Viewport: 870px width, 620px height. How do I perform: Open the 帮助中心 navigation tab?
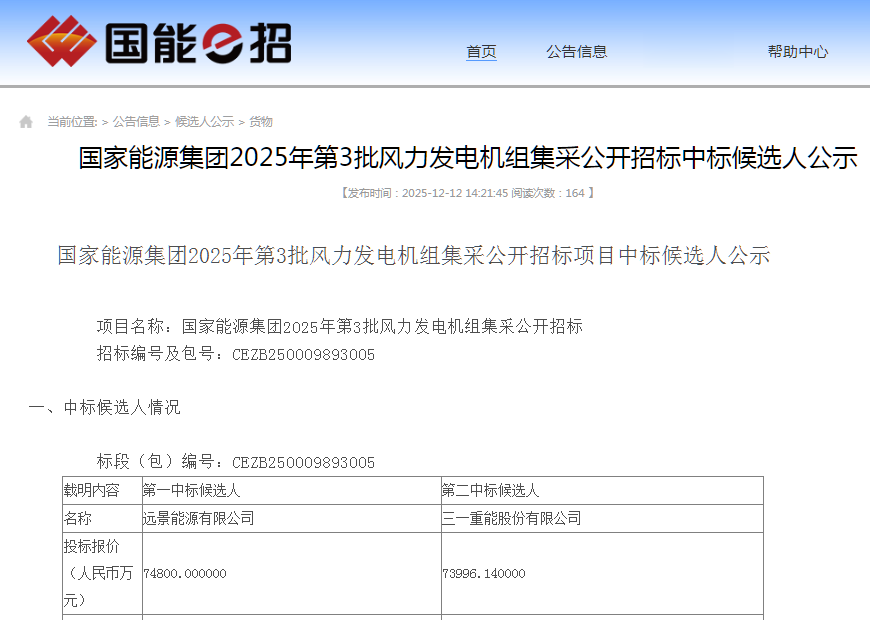[798, 52]
